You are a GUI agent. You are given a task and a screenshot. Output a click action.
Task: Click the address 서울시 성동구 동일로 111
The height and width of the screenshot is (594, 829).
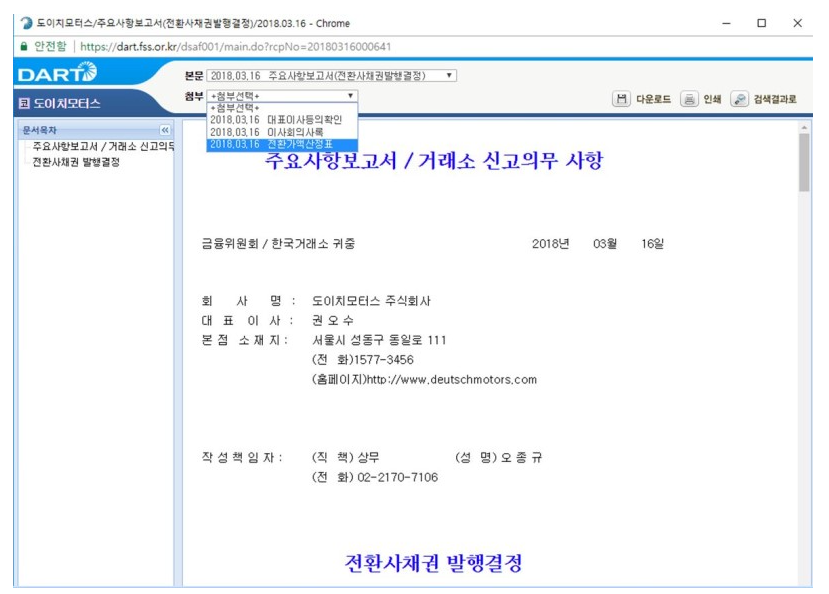[x=379, y=340]
